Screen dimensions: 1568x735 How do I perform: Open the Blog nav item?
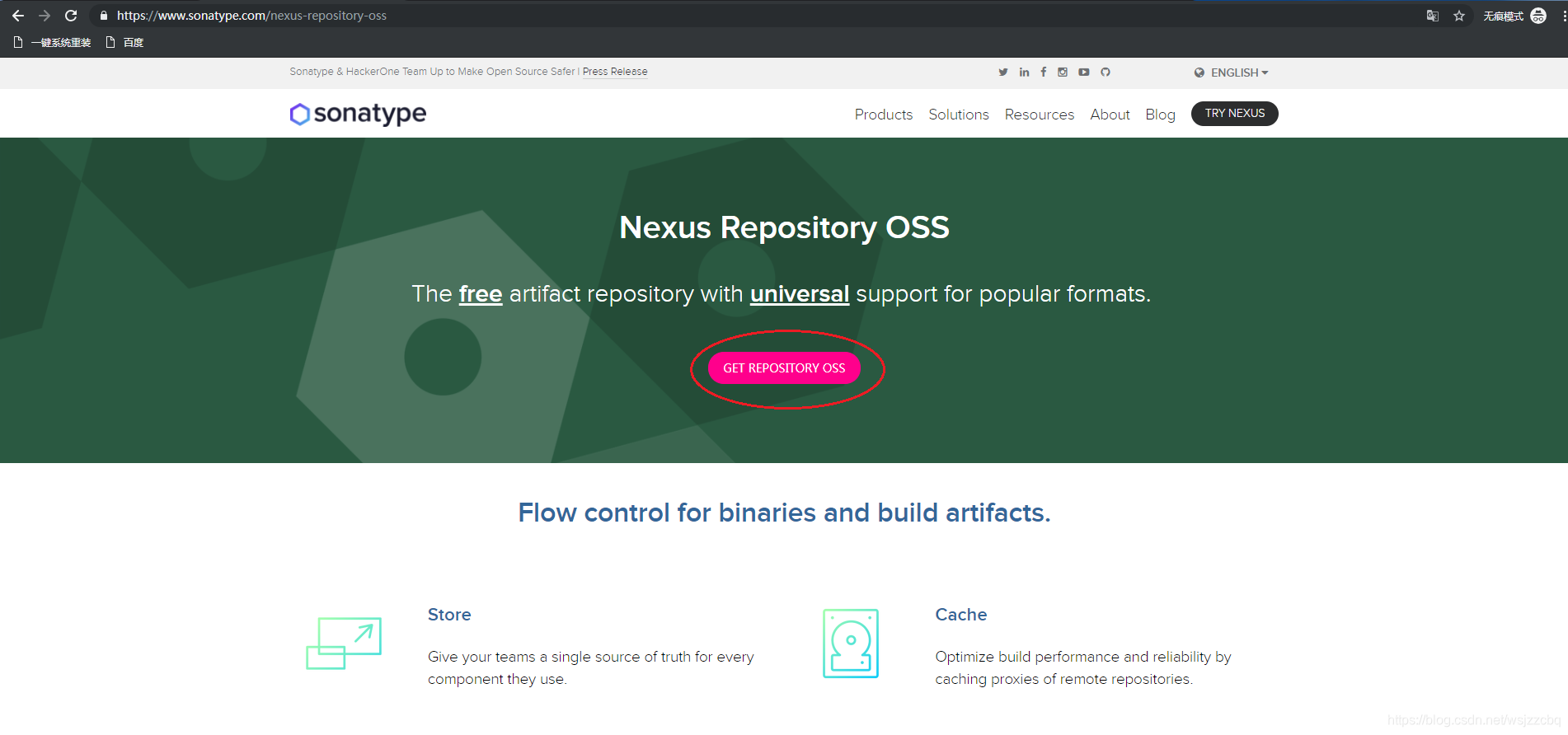1161,115
